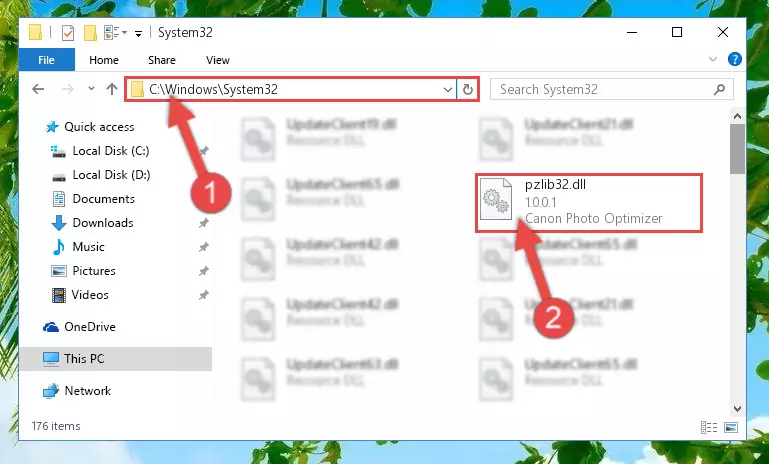Click the Properties quick access toolbar icon
Screen dimensions: 769x464
click(x=68, y=33)
